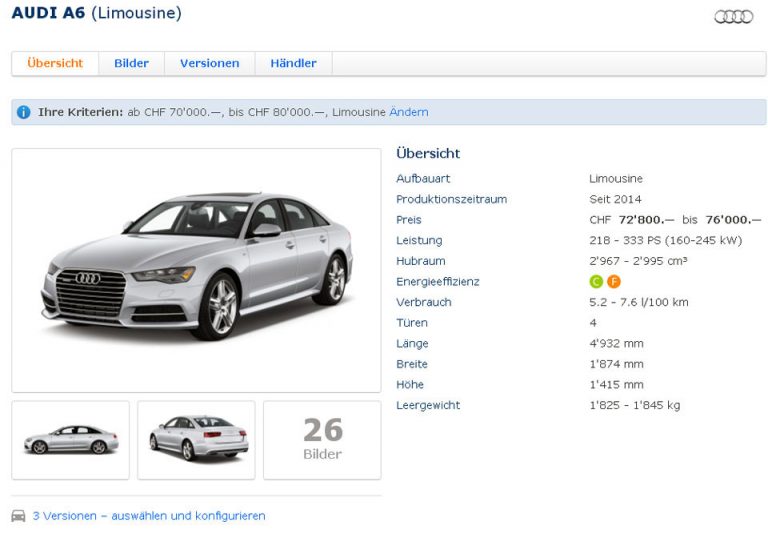Click the AUDI A6 (Limousine) page heading
The image size is (768, 538).
pyautogui.click(x=96, y=14)
